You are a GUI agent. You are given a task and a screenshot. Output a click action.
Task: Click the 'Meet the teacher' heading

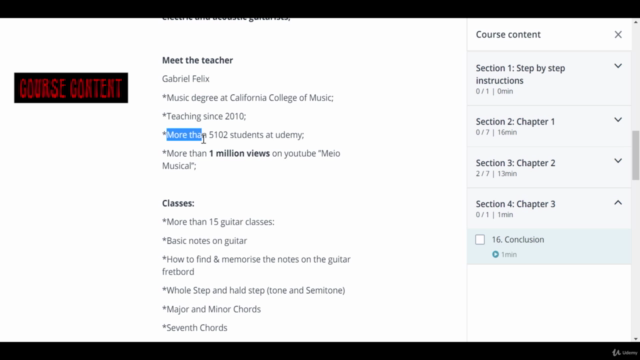(198, 60)
